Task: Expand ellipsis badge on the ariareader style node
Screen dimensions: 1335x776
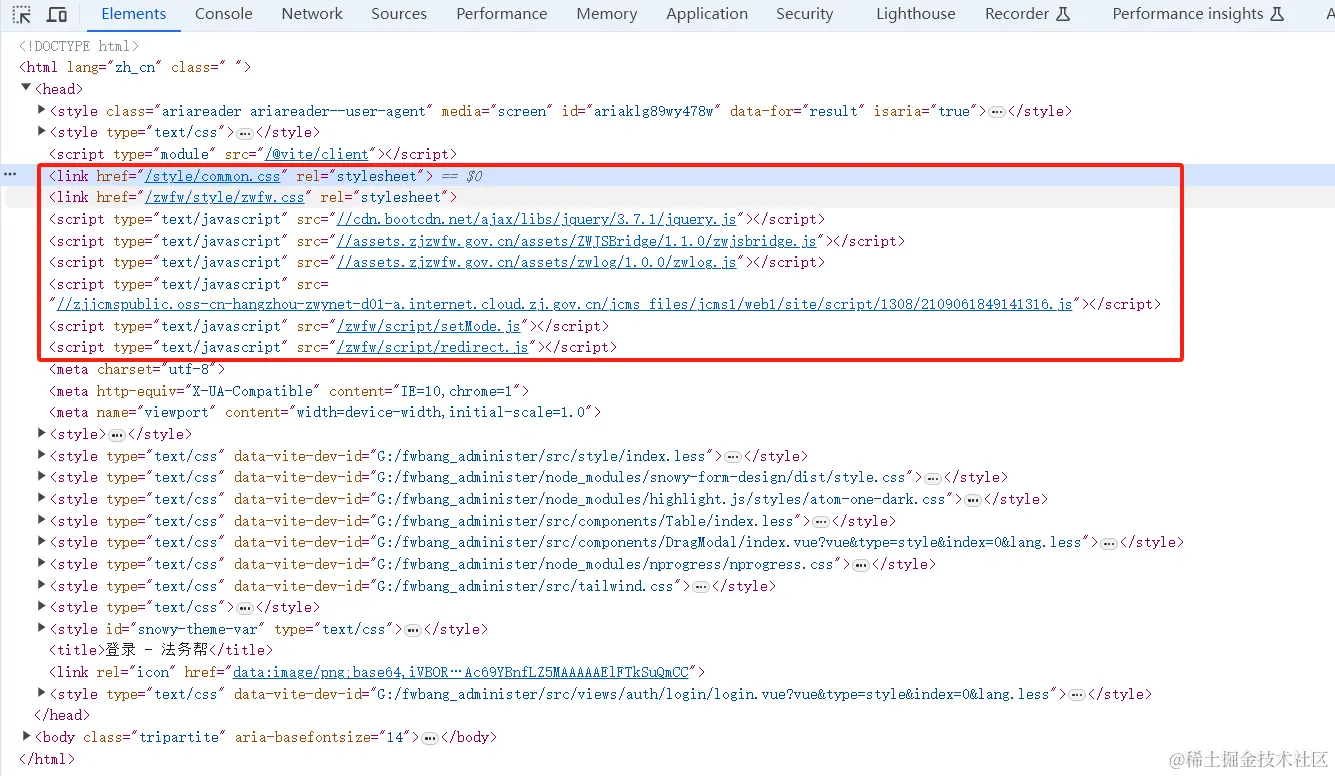Action: tap(997, 112)
